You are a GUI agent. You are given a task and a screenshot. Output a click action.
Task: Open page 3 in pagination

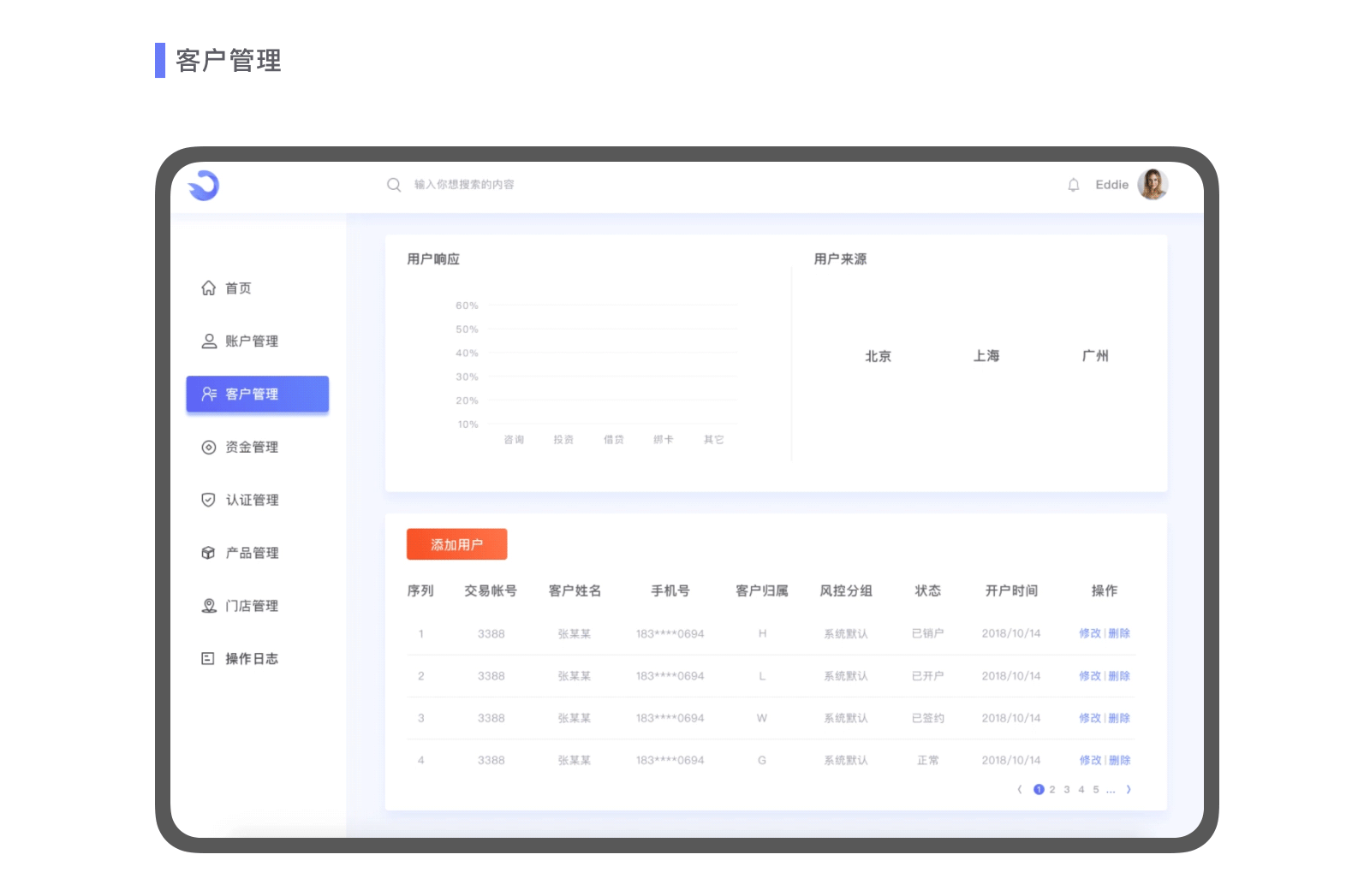1067,790
